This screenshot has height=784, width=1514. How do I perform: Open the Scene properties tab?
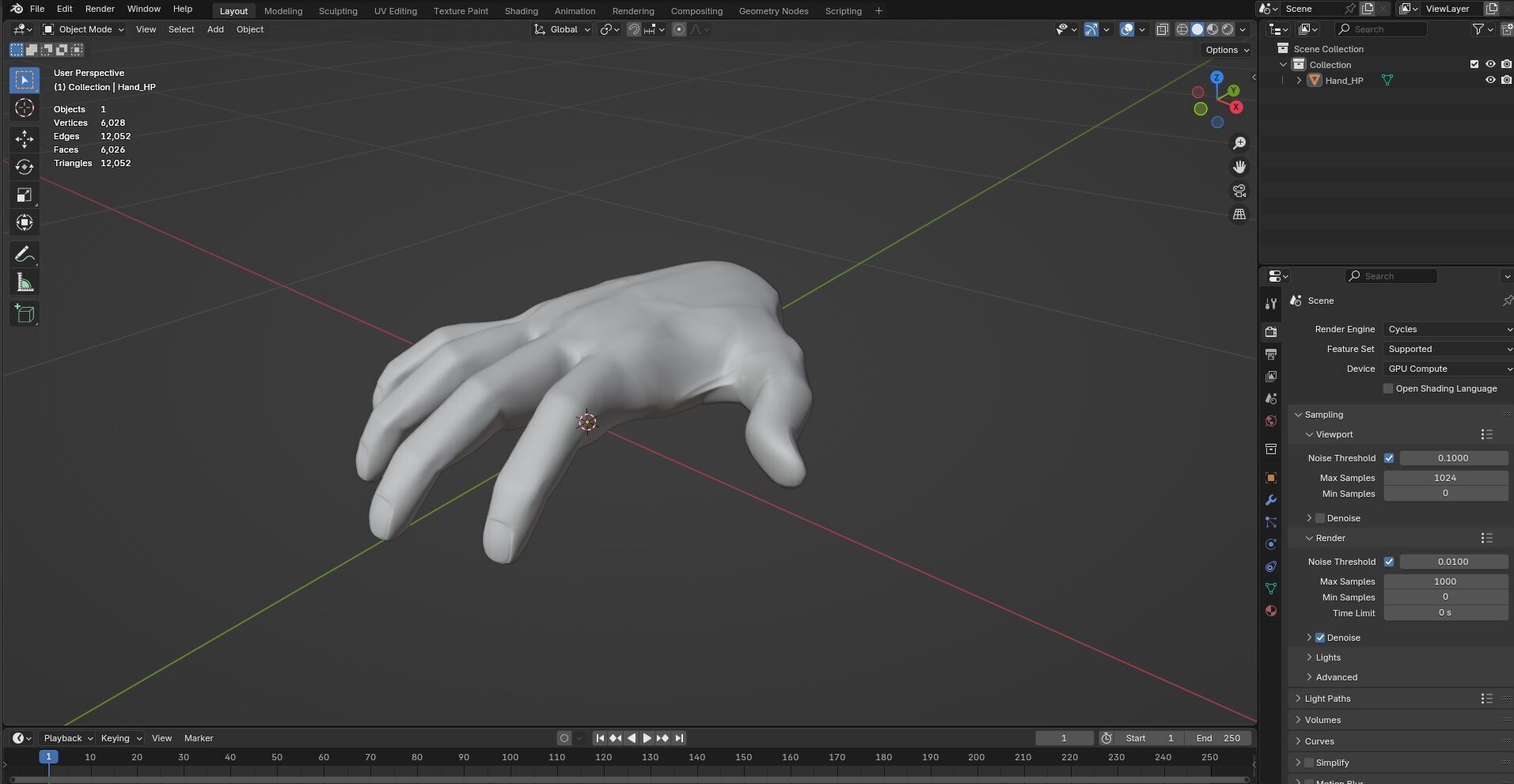click(x=1271, y=399)
